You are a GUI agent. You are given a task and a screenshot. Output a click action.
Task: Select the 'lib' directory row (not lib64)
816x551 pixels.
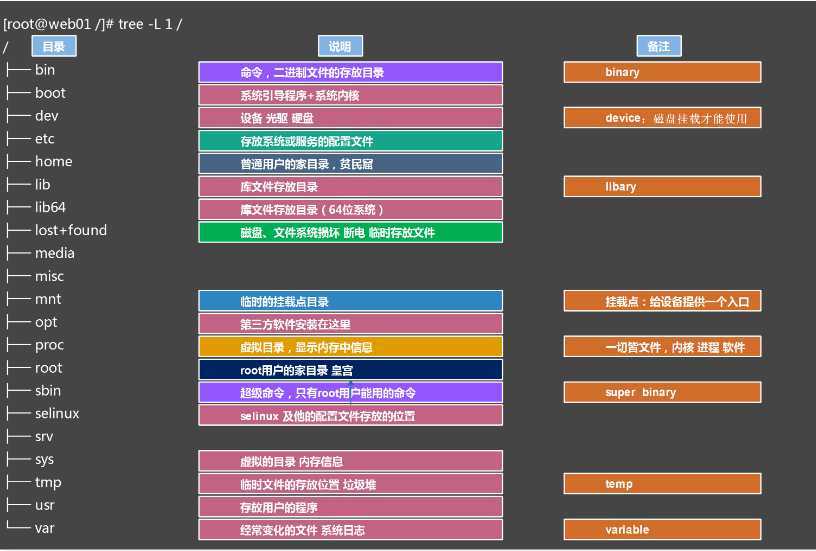[29, 184]
